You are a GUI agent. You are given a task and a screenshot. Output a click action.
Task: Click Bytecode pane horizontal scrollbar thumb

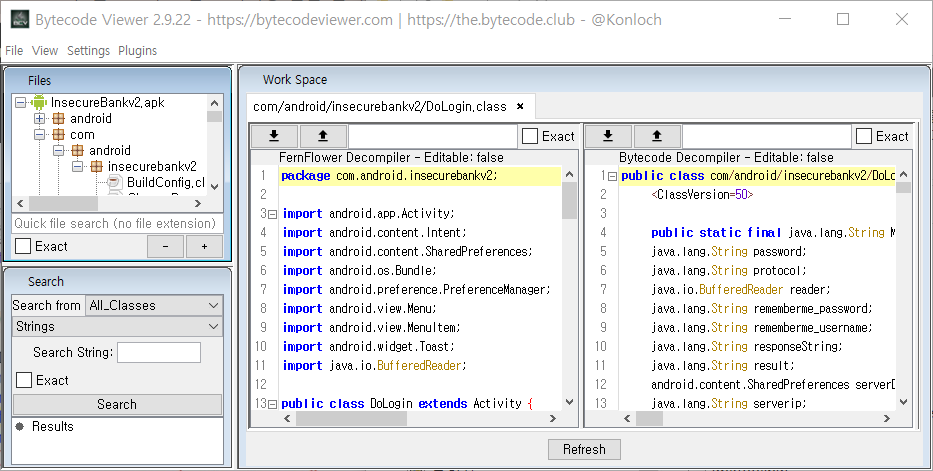[x=649, y=419]
